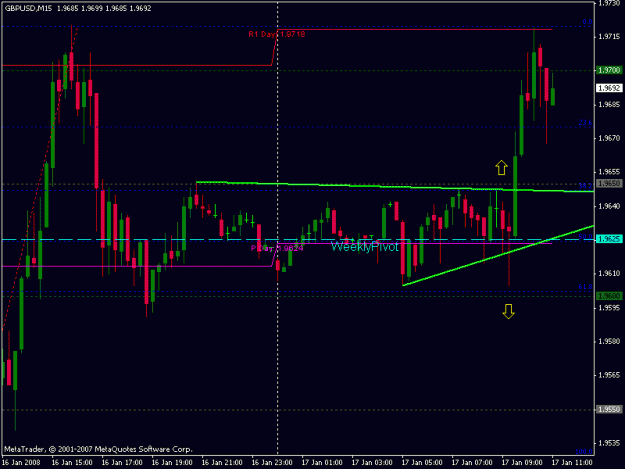This screenshot has width=625, height=469.
Task: Click the 1.9700 green price label
Action: 609,70
